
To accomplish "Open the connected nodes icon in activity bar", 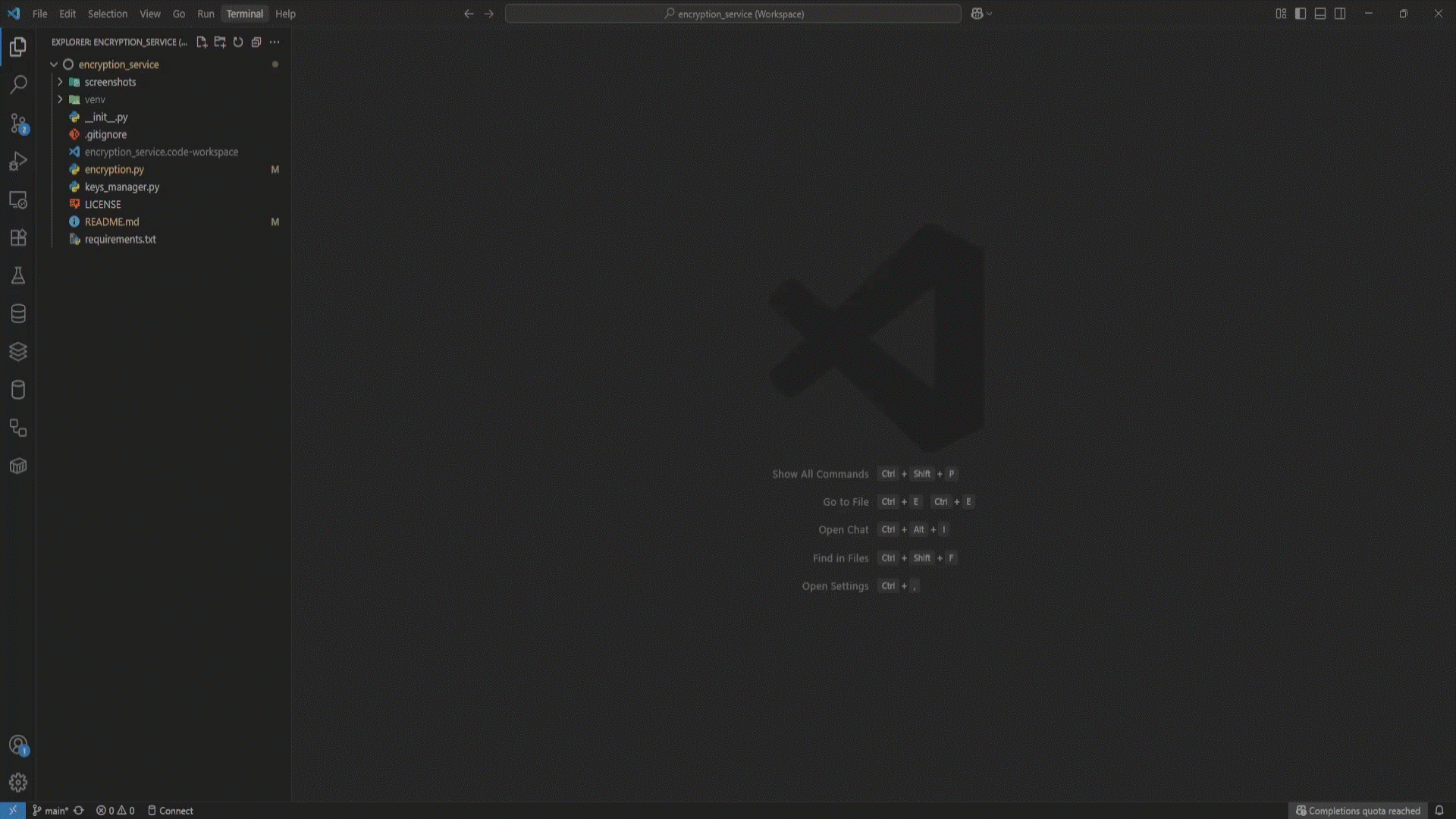I will click(x=18, y=428).
